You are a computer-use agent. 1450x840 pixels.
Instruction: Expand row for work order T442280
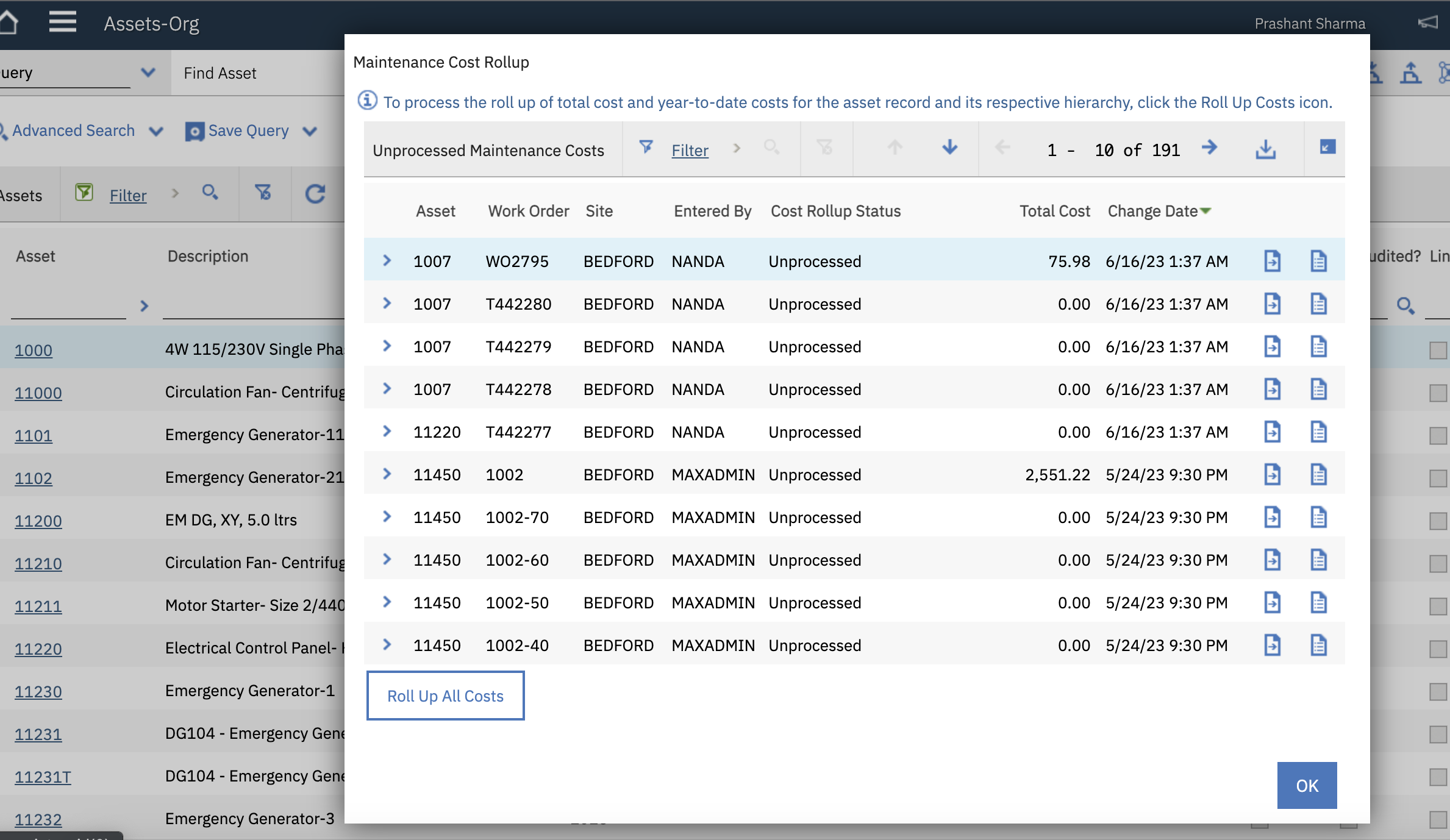[x=387, y=303]
